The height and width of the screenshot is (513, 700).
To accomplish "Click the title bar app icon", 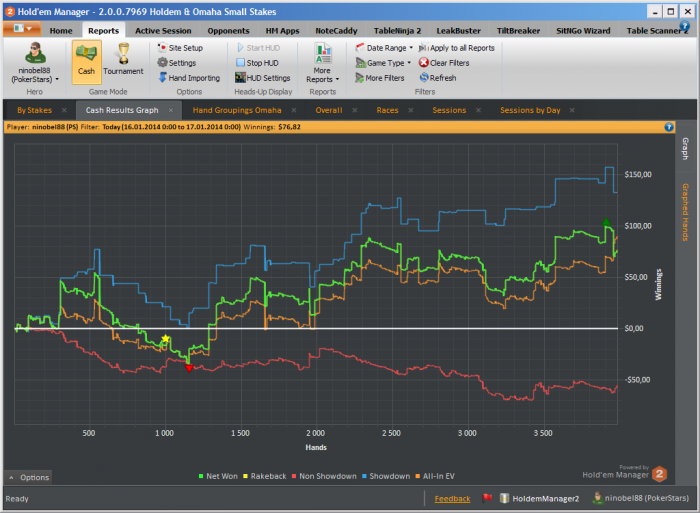I will coord(10,12).
